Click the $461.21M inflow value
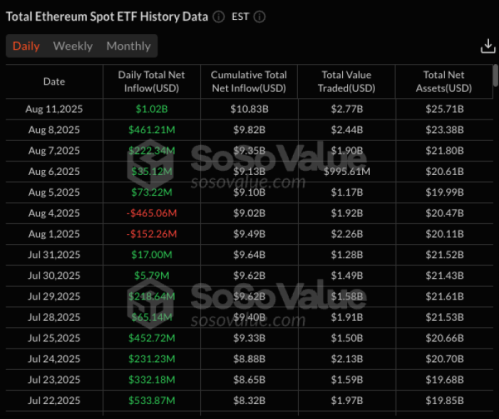Viewport: 499px width, 419px height. coord(152,130)
